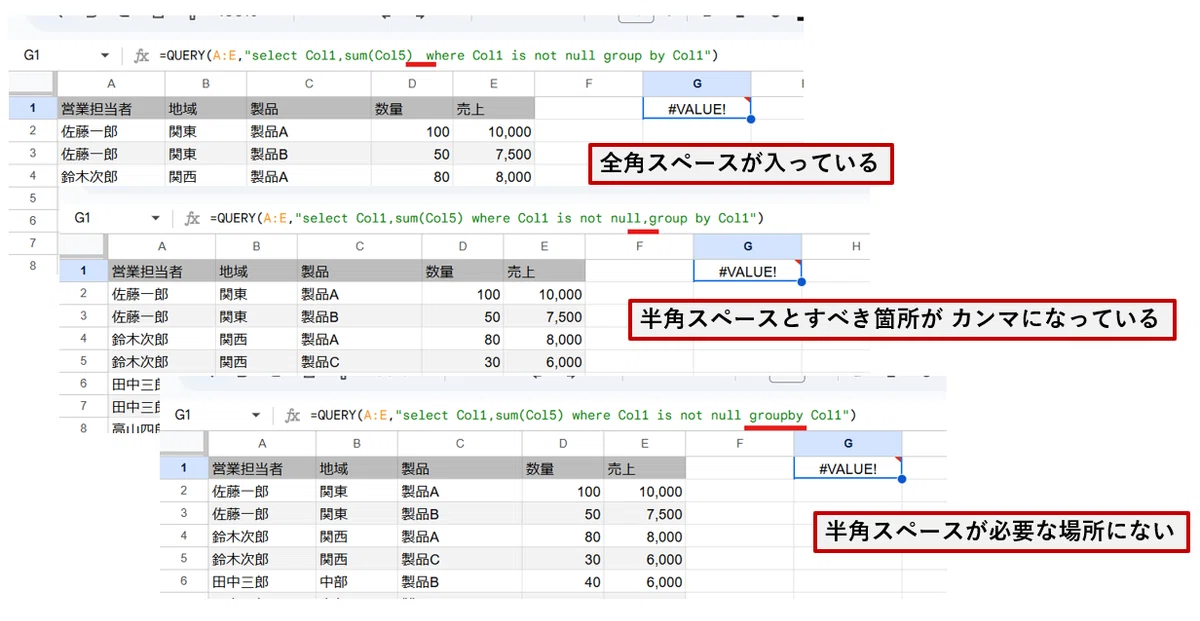Select column A header in bottom screenshot
1200x621 pixels.
coord(262,443)
